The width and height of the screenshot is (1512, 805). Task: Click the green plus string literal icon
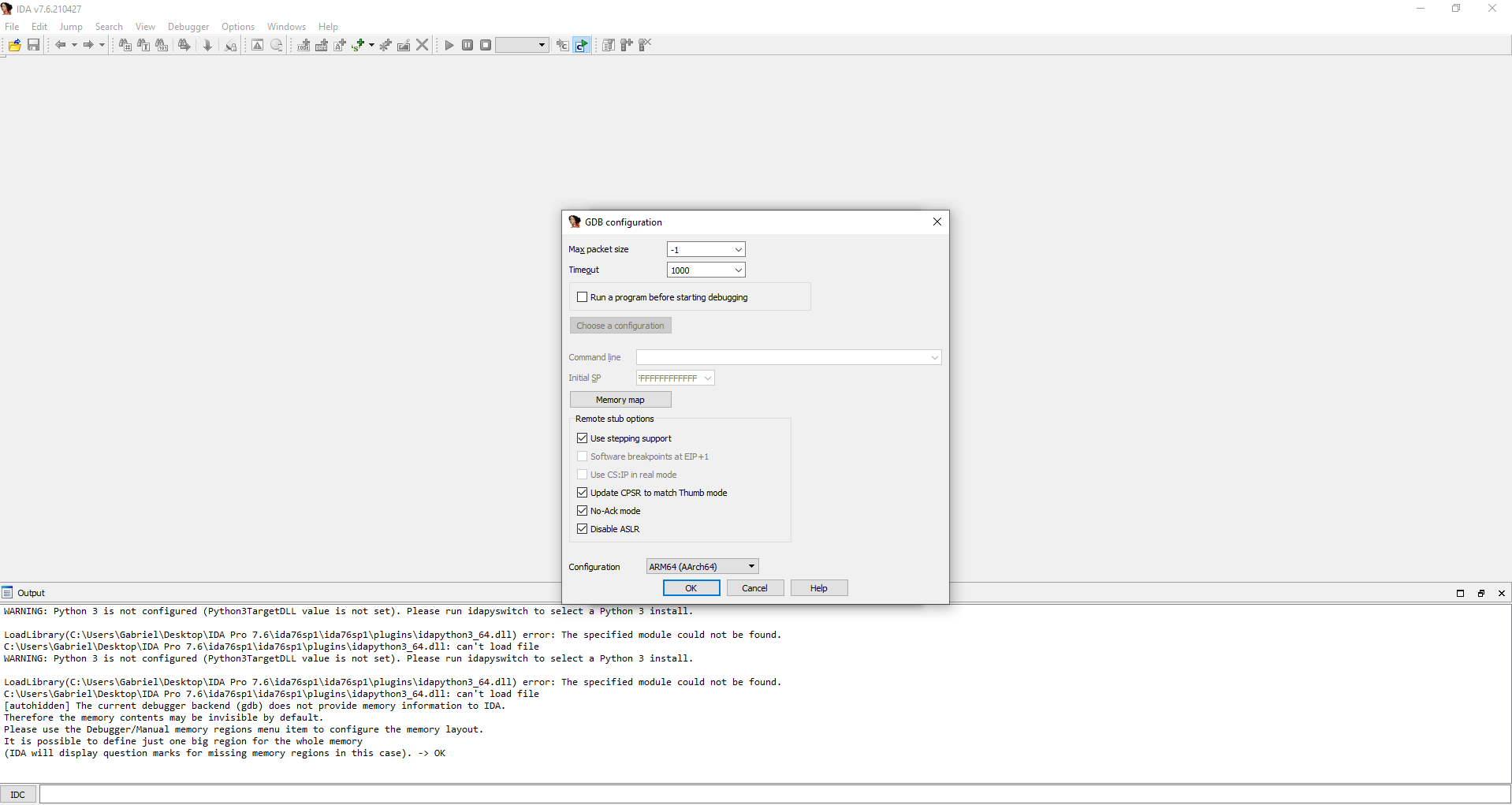click(358, 45)
